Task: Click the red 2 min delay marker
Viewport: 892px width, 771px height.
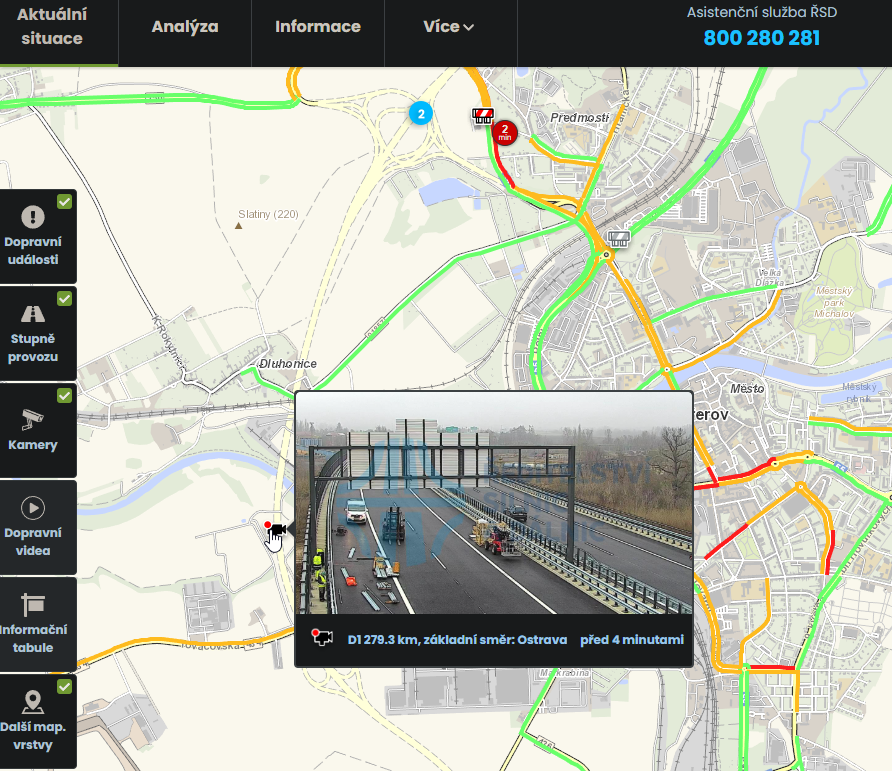Action: [506, 132]
